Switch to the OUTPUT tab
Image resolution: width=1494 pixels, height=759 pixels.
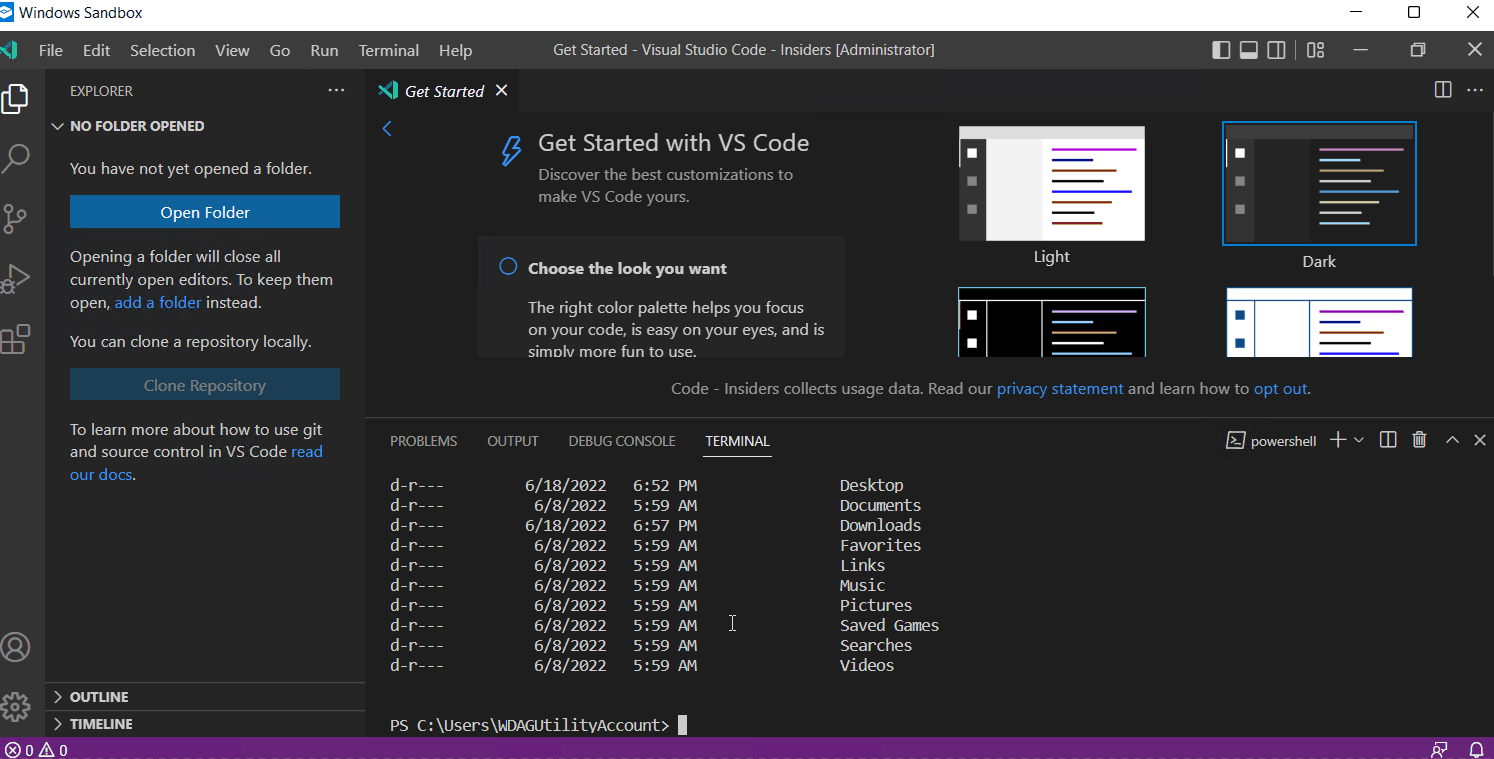pos(512,440)
